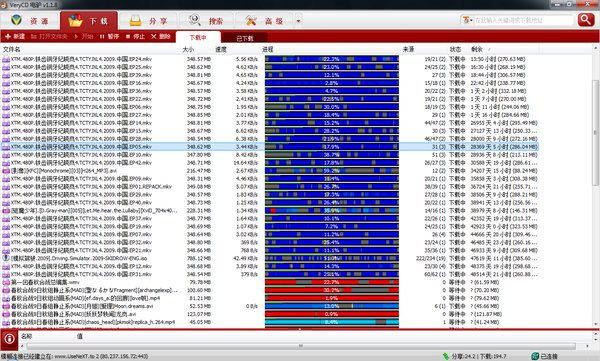Click the 22.3% progress bar of EP24
This screenshot has width=600, height=361.
click(331, 59)
